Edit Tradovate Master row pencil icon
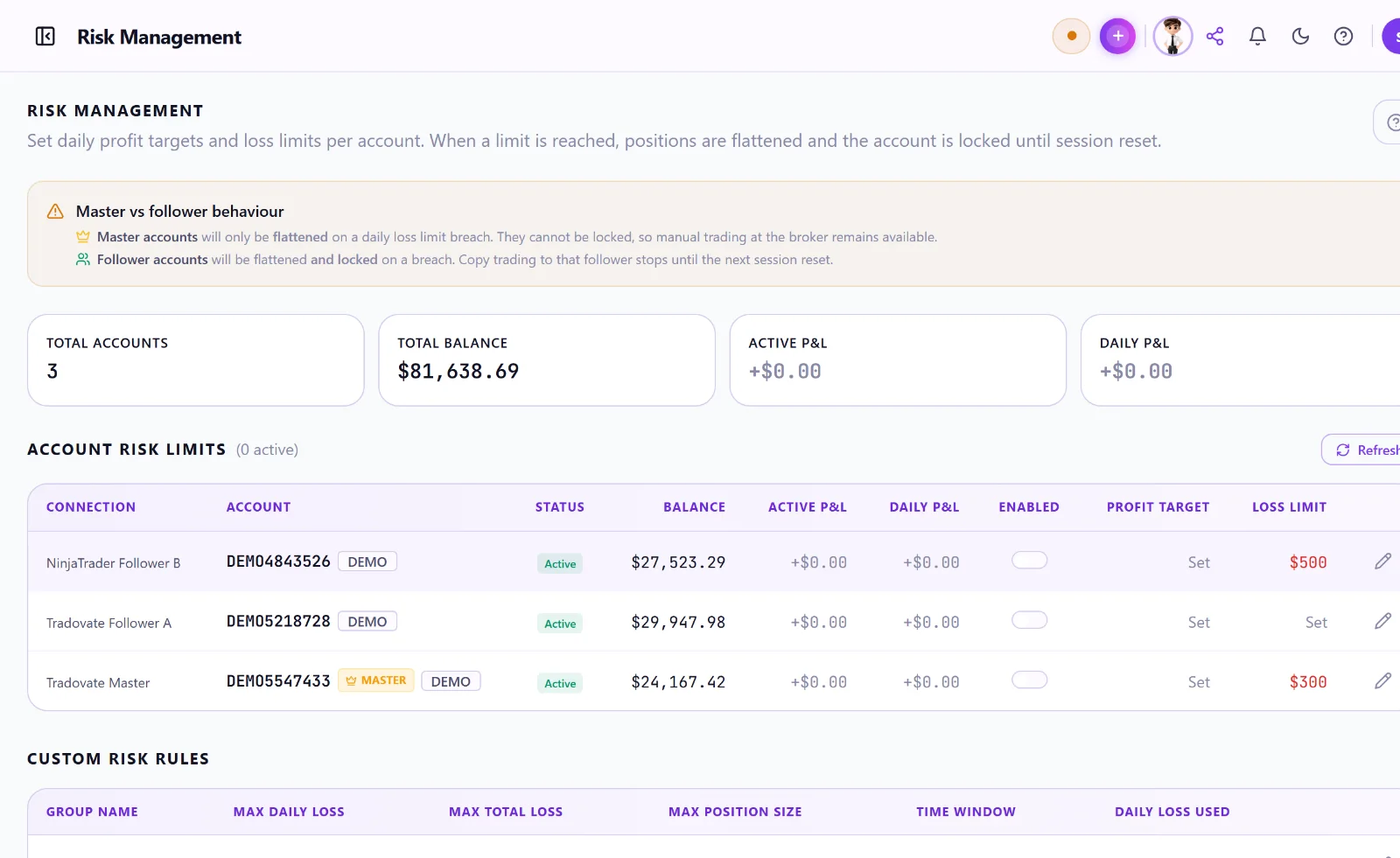 1382,680
